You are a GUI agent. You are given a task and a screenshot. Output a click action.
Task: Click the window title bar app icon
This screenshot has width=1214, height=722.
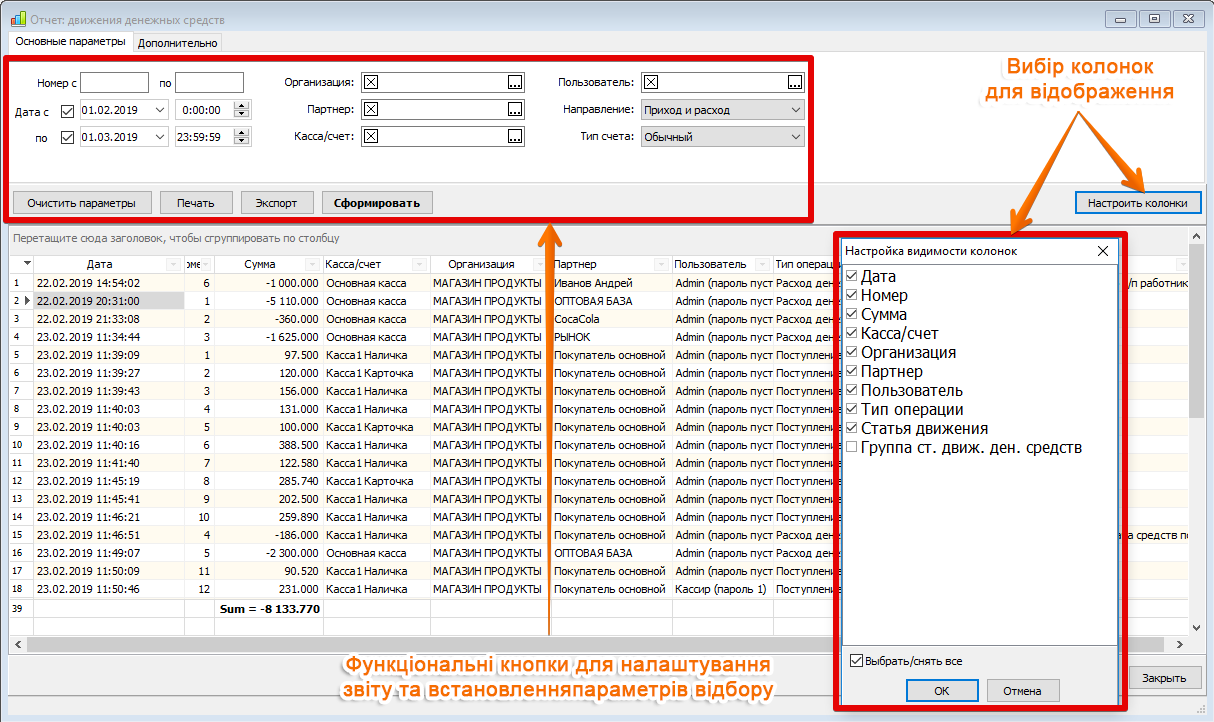18,19
